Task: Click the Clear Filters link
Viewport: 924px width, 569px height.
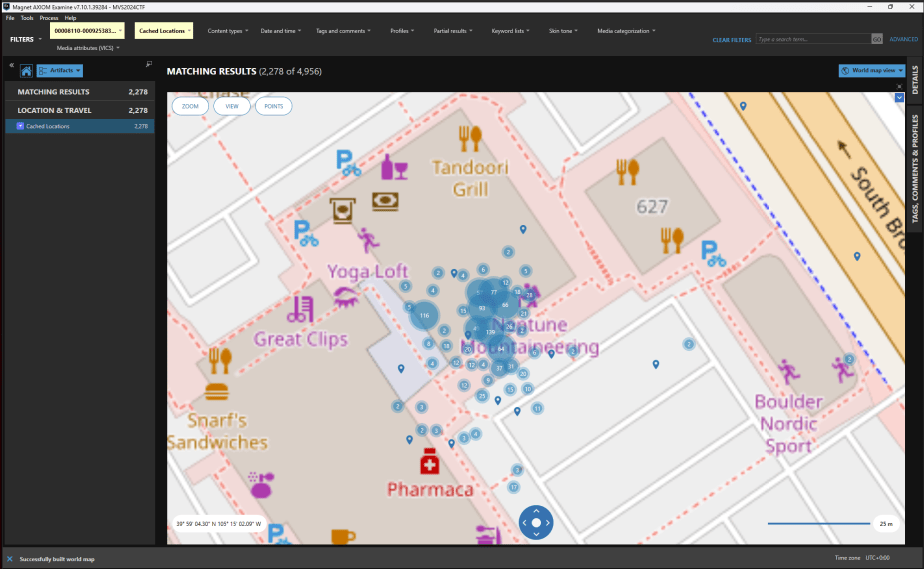Action: pos(731,40)
